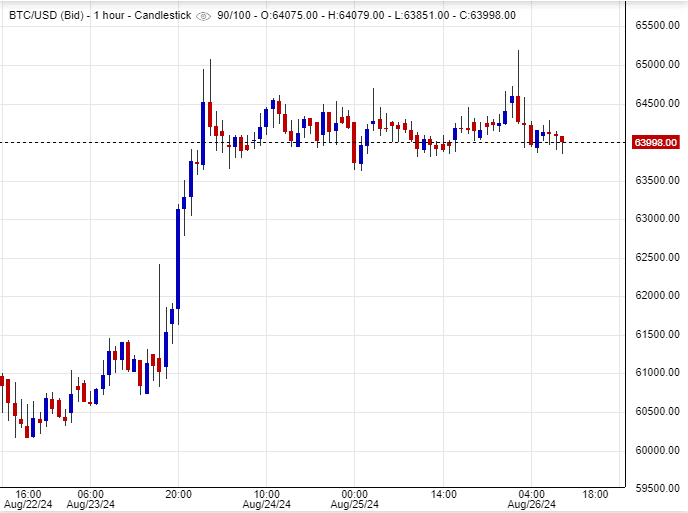
Task: Click the Aug/26/24 04:00 time axis label
Action: click(533, 499)
